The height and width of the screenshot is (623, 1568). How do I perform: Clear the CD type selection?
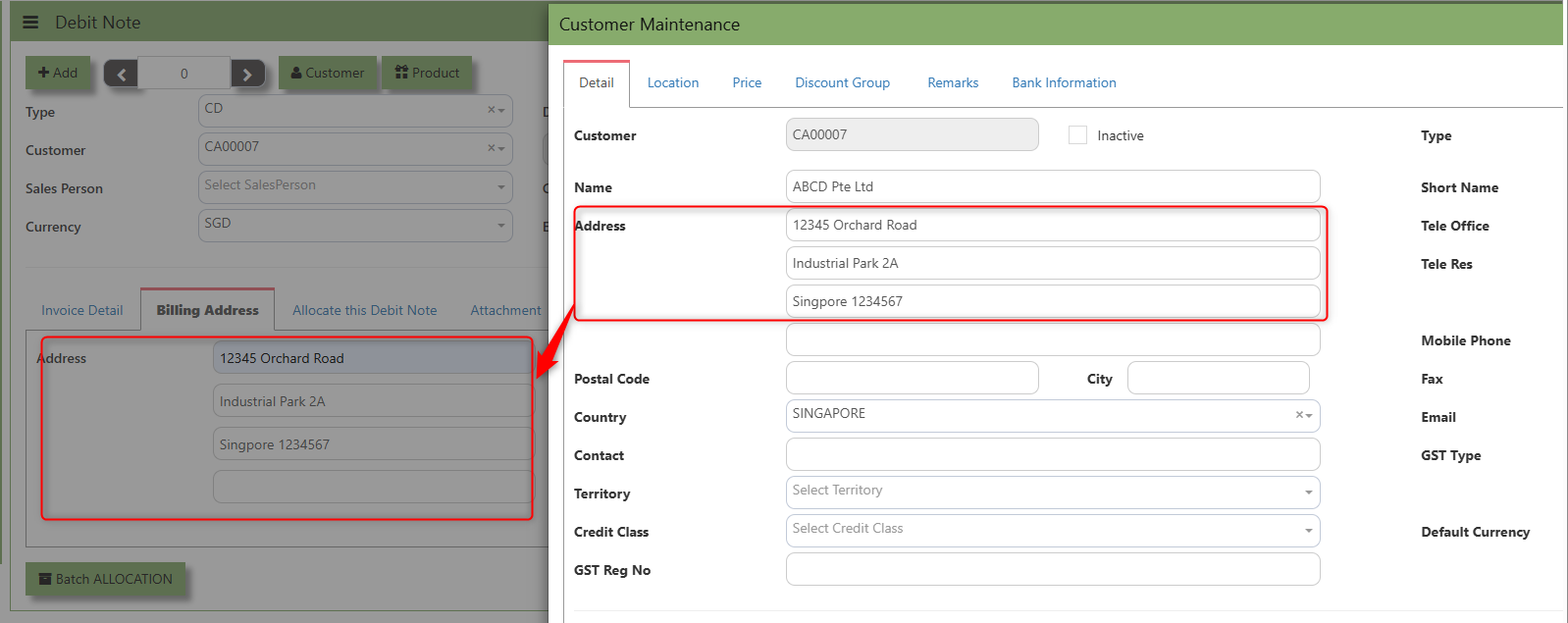(491, 110)
